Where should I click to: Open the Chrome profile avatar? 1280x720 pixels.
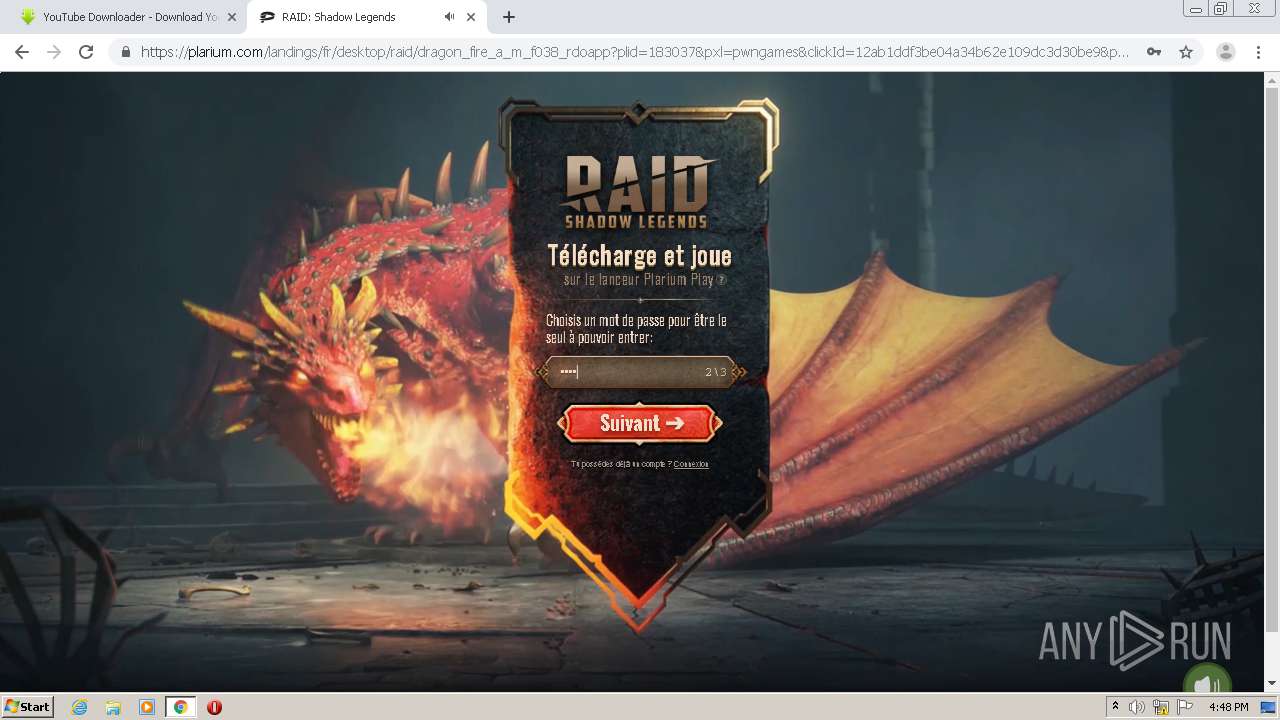[x=1226, y=52]
